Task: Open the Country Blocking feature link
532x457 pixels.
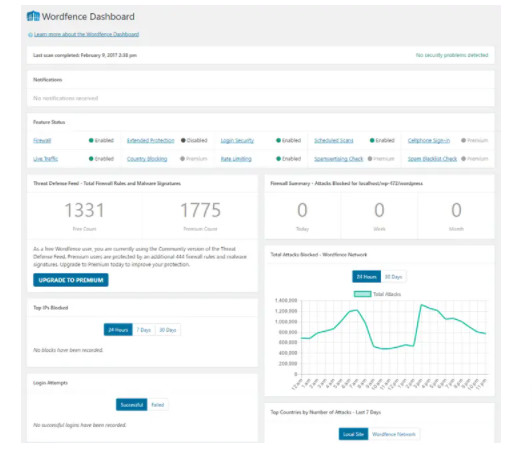Action: coord(147,159)
